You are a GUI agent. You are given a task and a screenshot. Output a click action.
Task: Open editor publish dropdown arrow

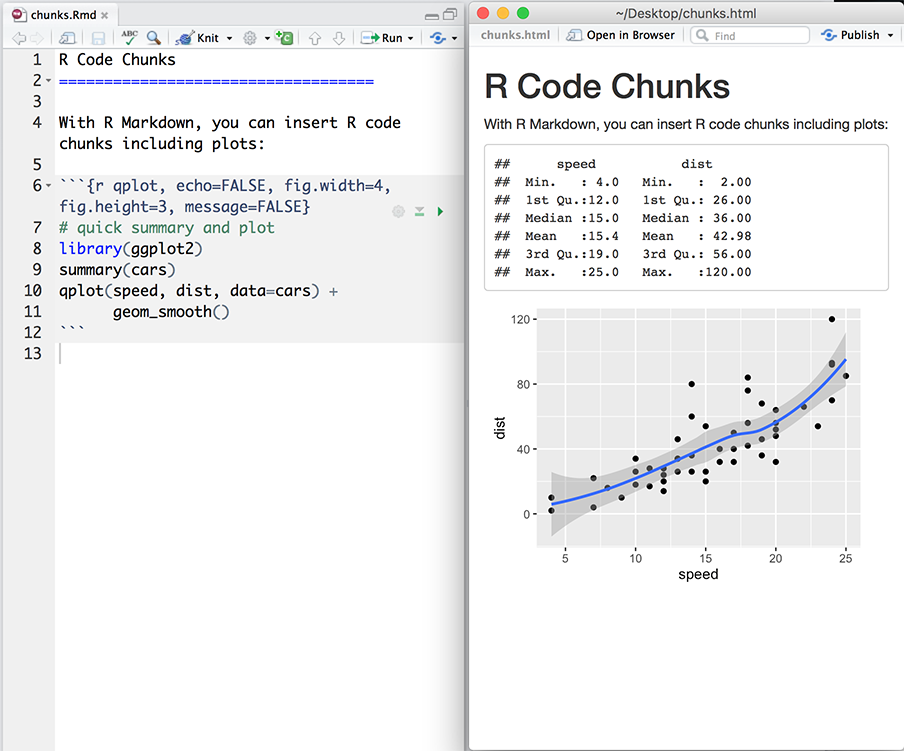pyautogui.click(x=454, y=39)
